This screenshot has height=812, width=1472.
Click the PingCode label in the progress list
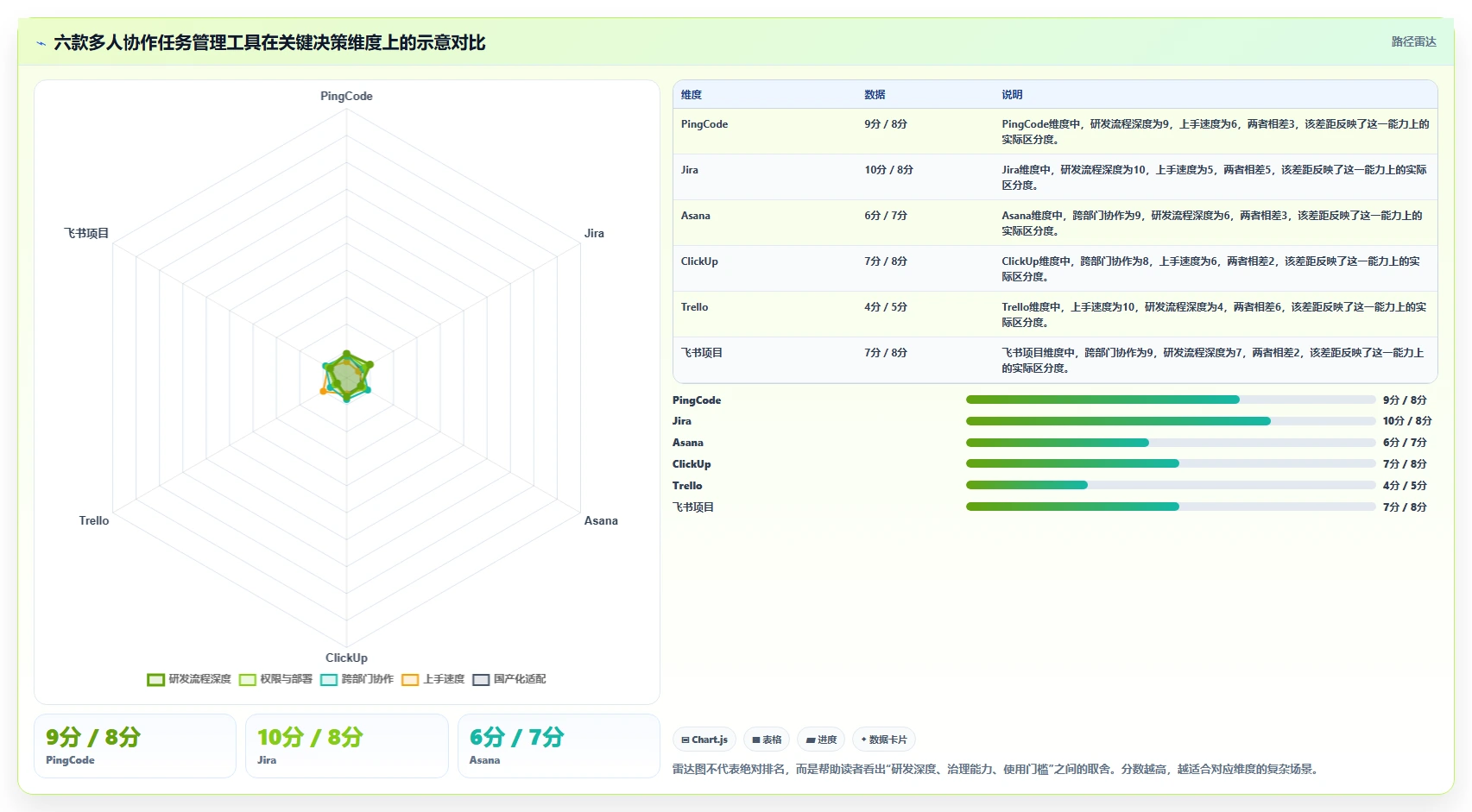pos(697,400)
